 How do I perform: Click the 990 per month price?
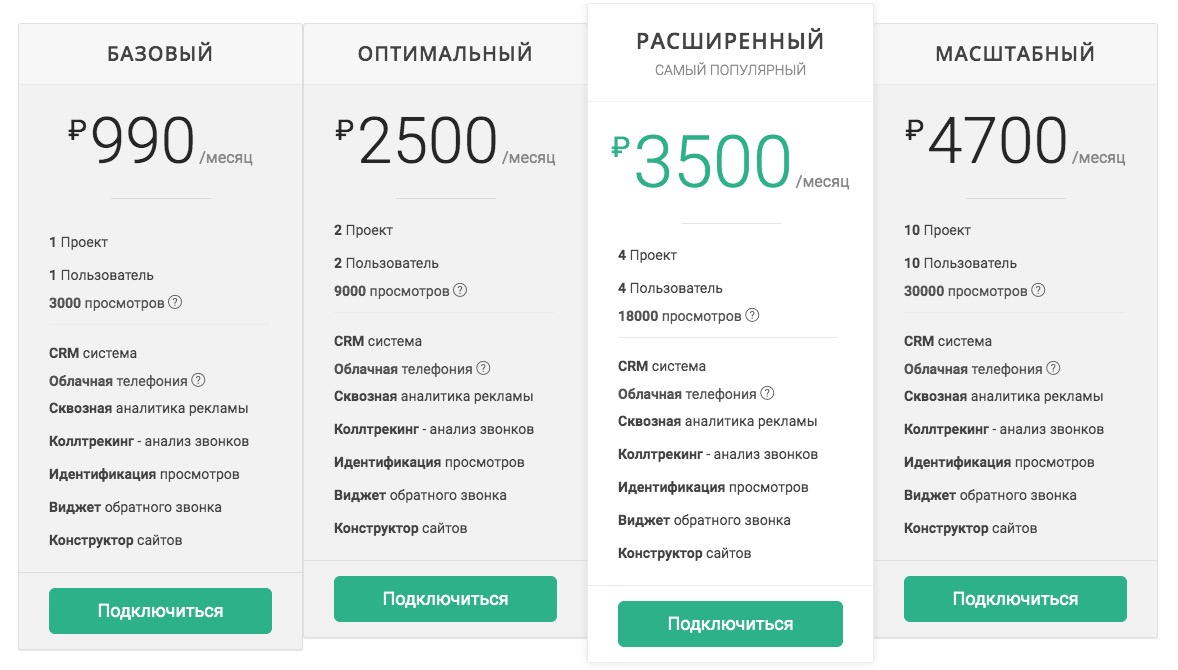[x=142, y=140]
